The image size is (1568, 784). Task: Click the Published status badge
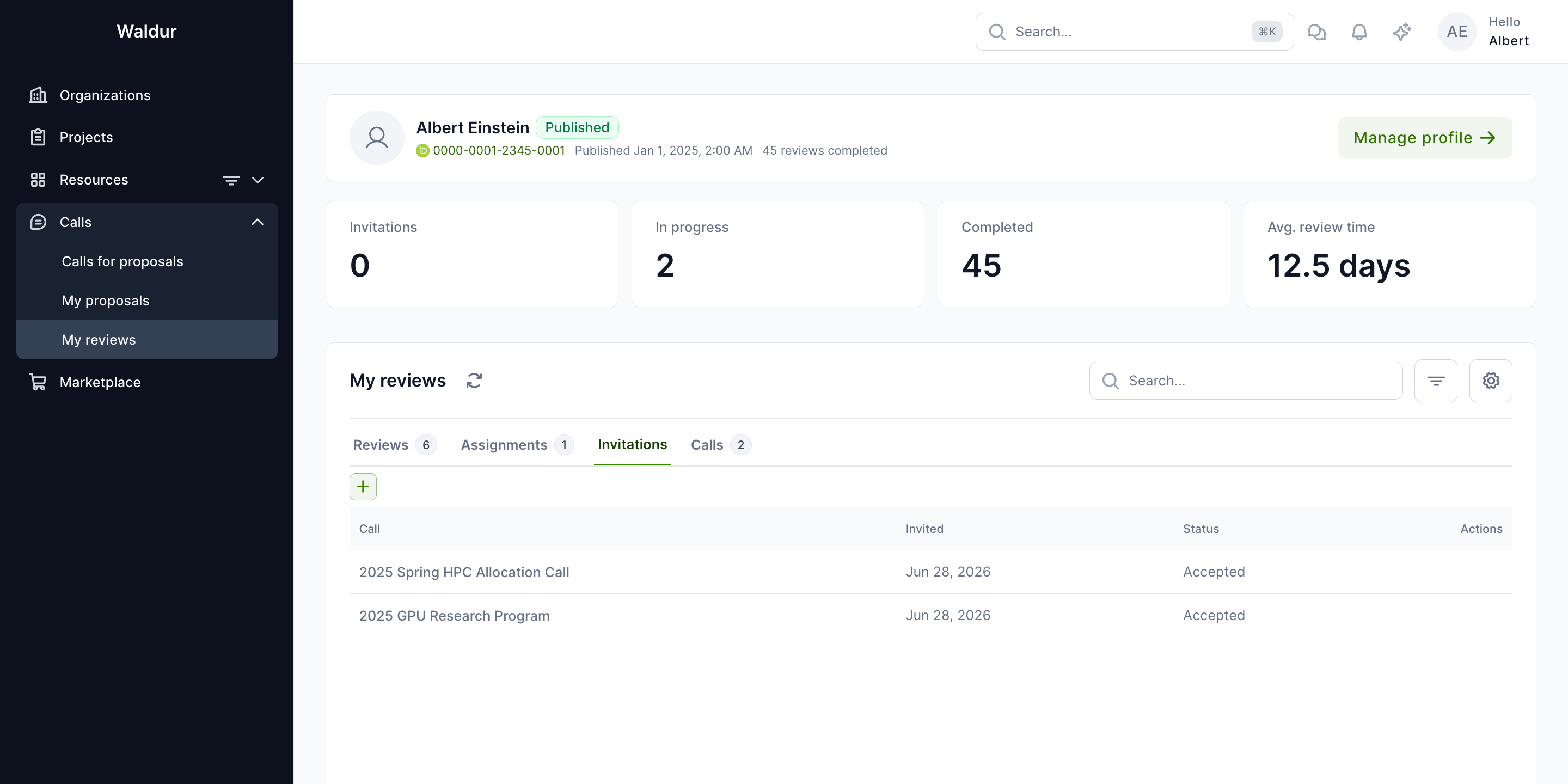(577, 127)
